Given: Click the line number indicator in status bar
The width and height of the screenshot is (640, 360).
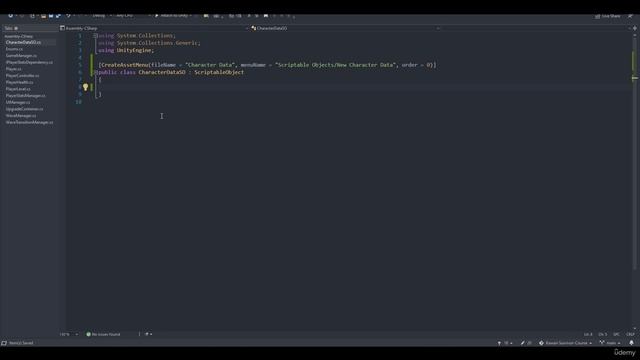Looking at the screenshot, I should coord(588,334).
